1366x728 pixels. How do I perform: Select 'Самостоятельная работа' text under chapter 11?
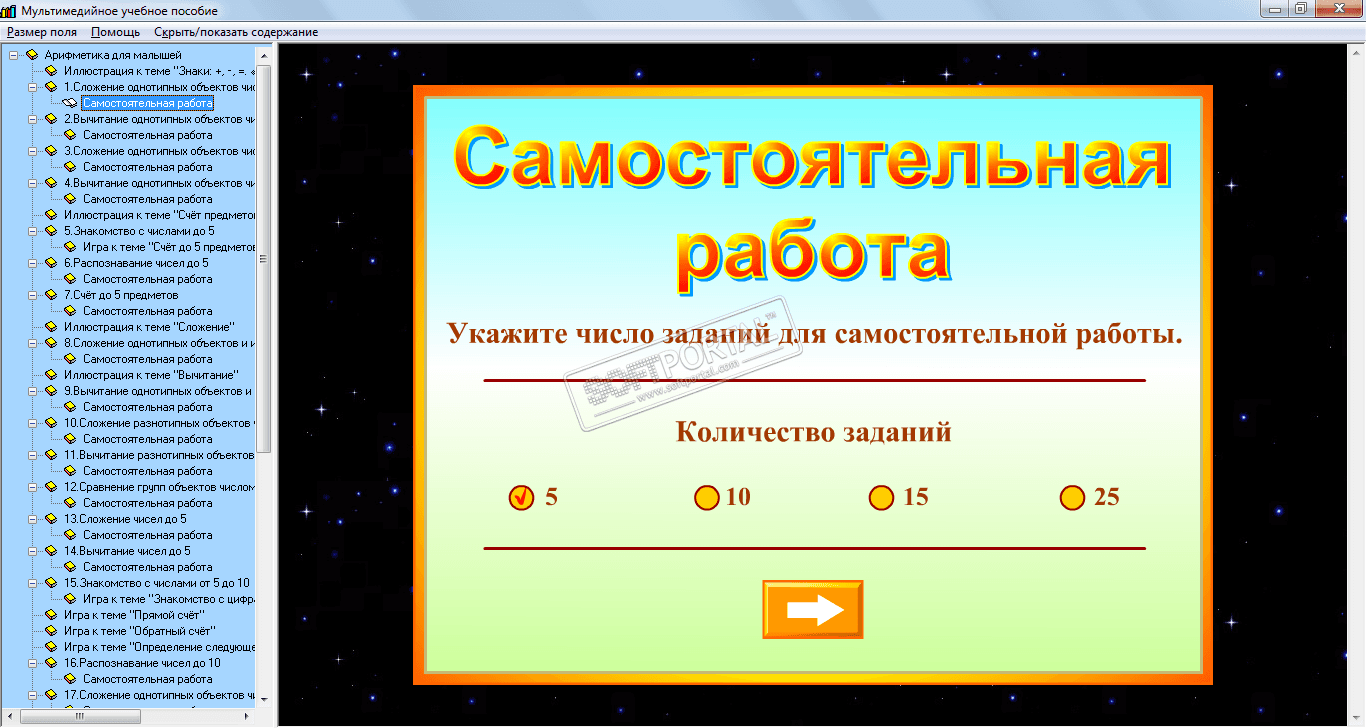pos(148,471)
